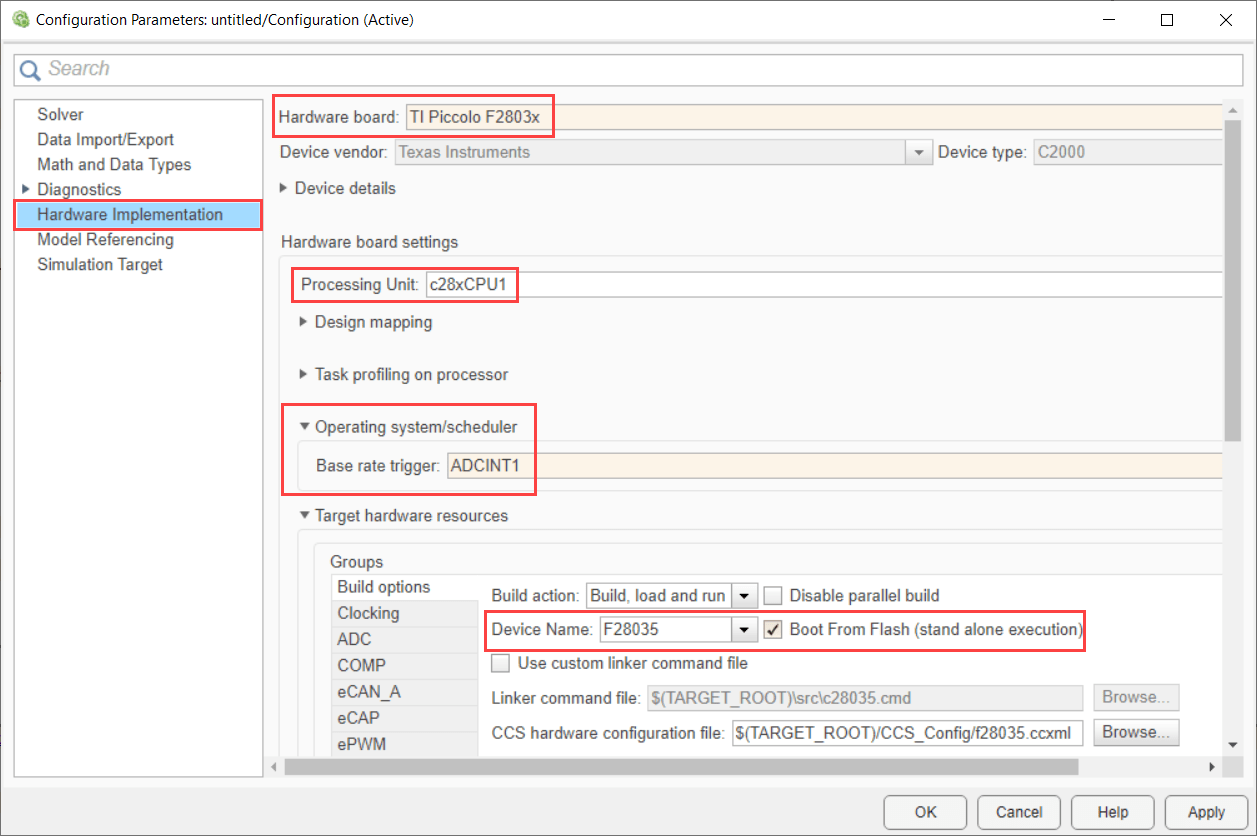Open the Data Import/Export pane
The height and width of the screenshot is (836, 1257).
[x=105, y=139]
